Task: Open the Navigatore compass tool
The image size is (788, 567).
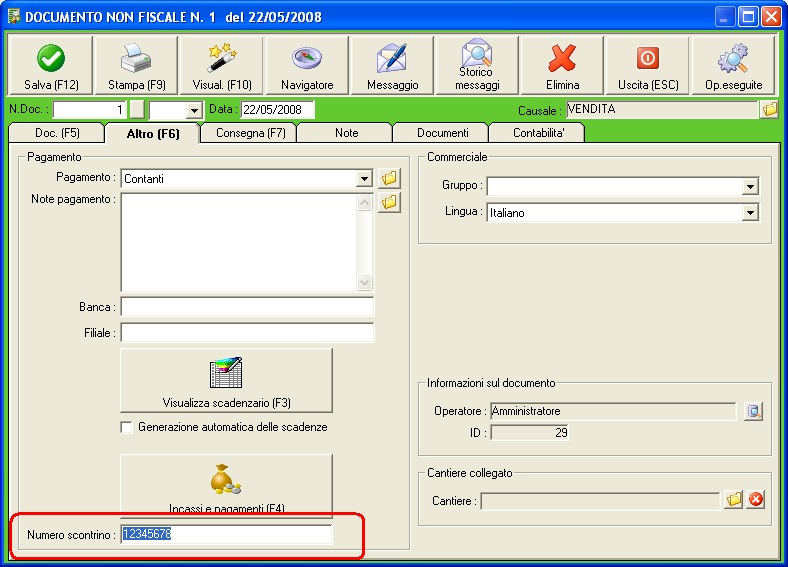Action: click(x=307, y=65)
